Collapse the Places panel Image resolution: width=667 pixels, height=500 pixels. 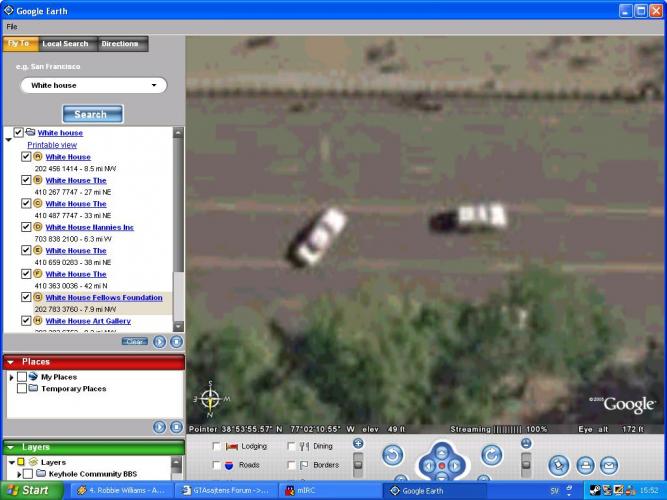click(11, 362)
